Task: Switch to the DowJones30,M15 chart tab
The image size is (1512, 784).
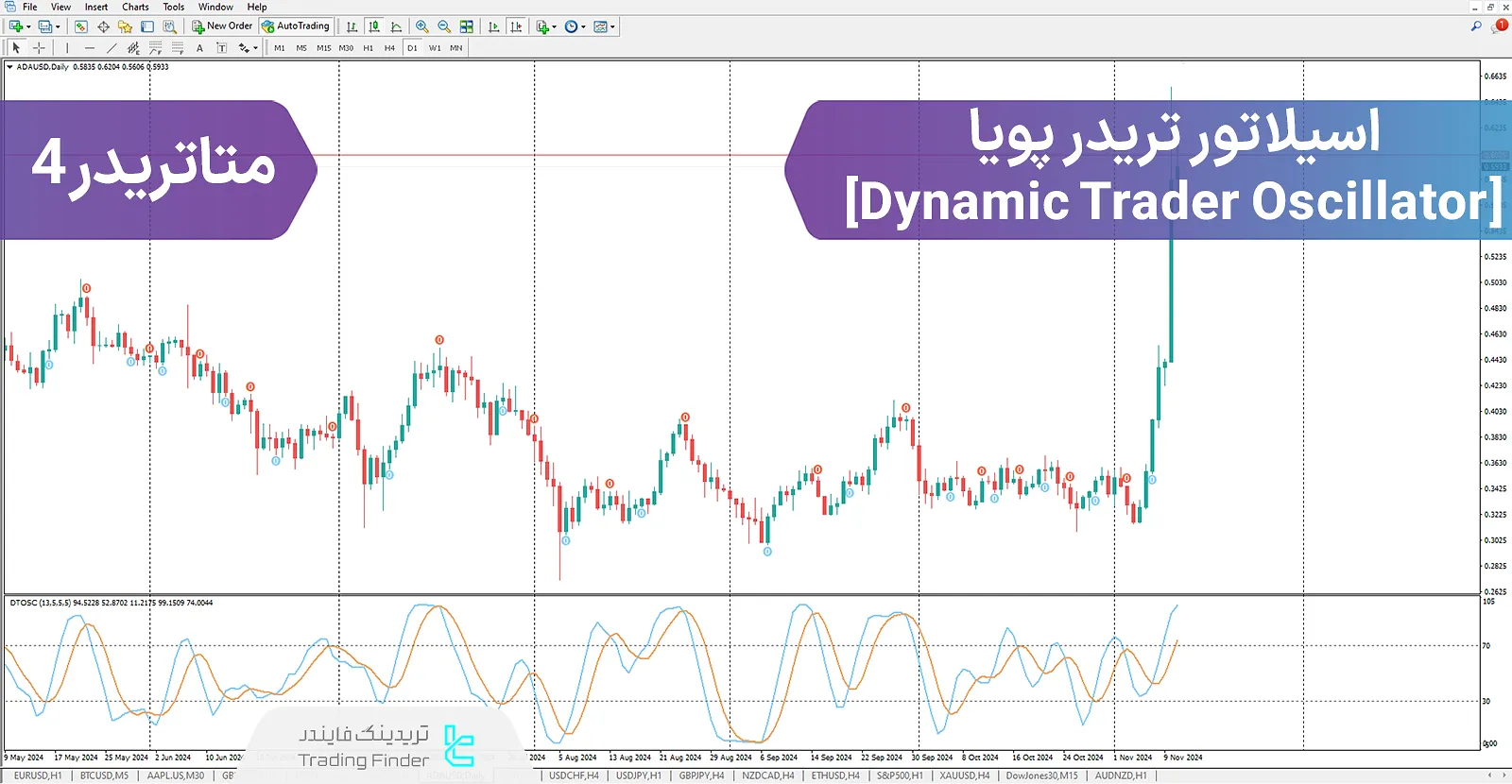Action: pos(1041,775)
